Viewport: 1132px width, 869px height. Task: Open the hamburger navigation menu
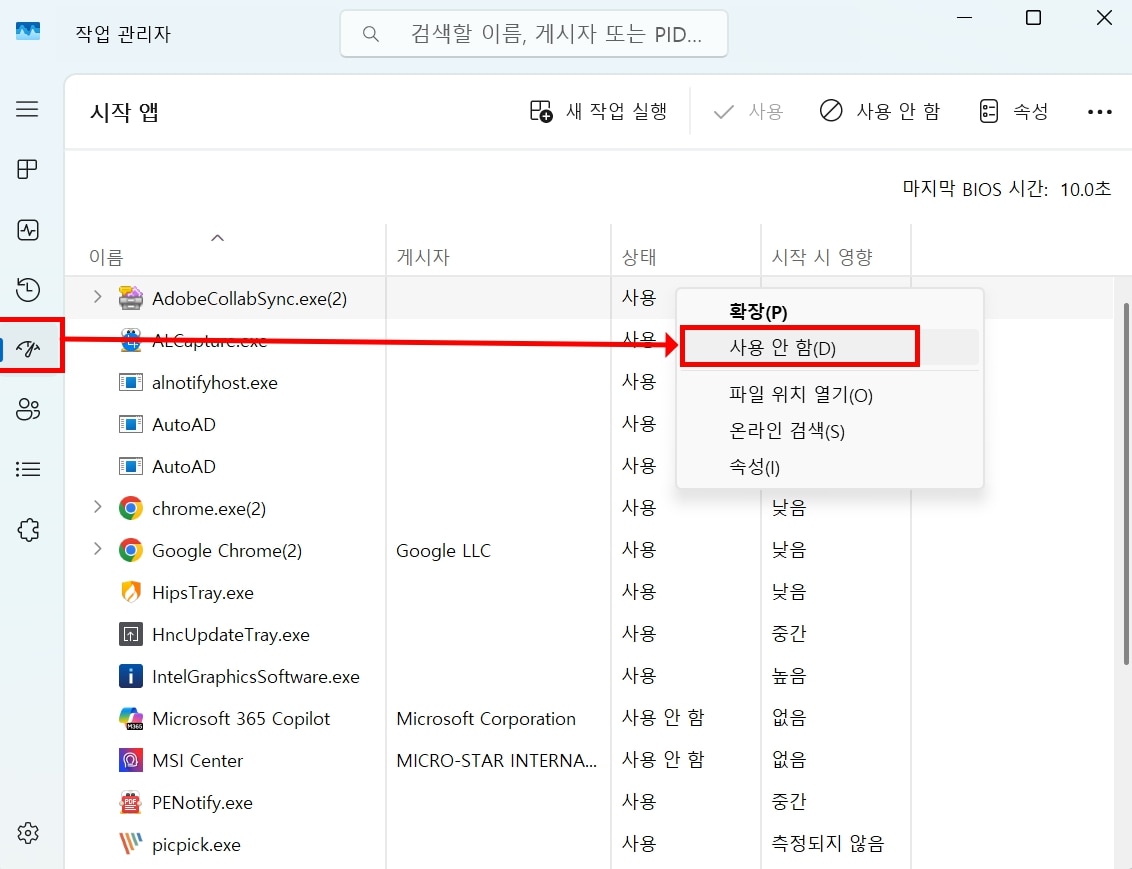28,109
